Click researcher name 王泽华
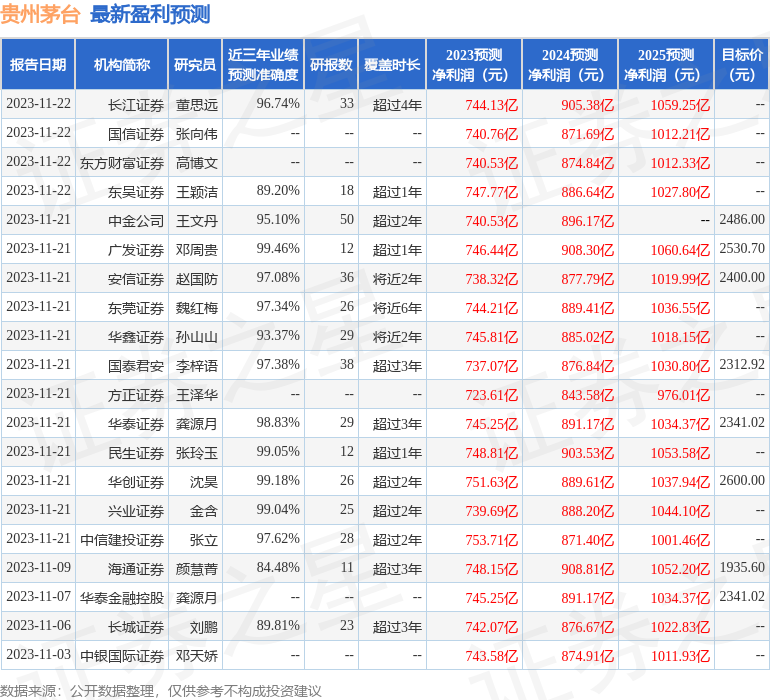Image resolution: width=770 pixels, height=700 pixels. tap(196, 394)
